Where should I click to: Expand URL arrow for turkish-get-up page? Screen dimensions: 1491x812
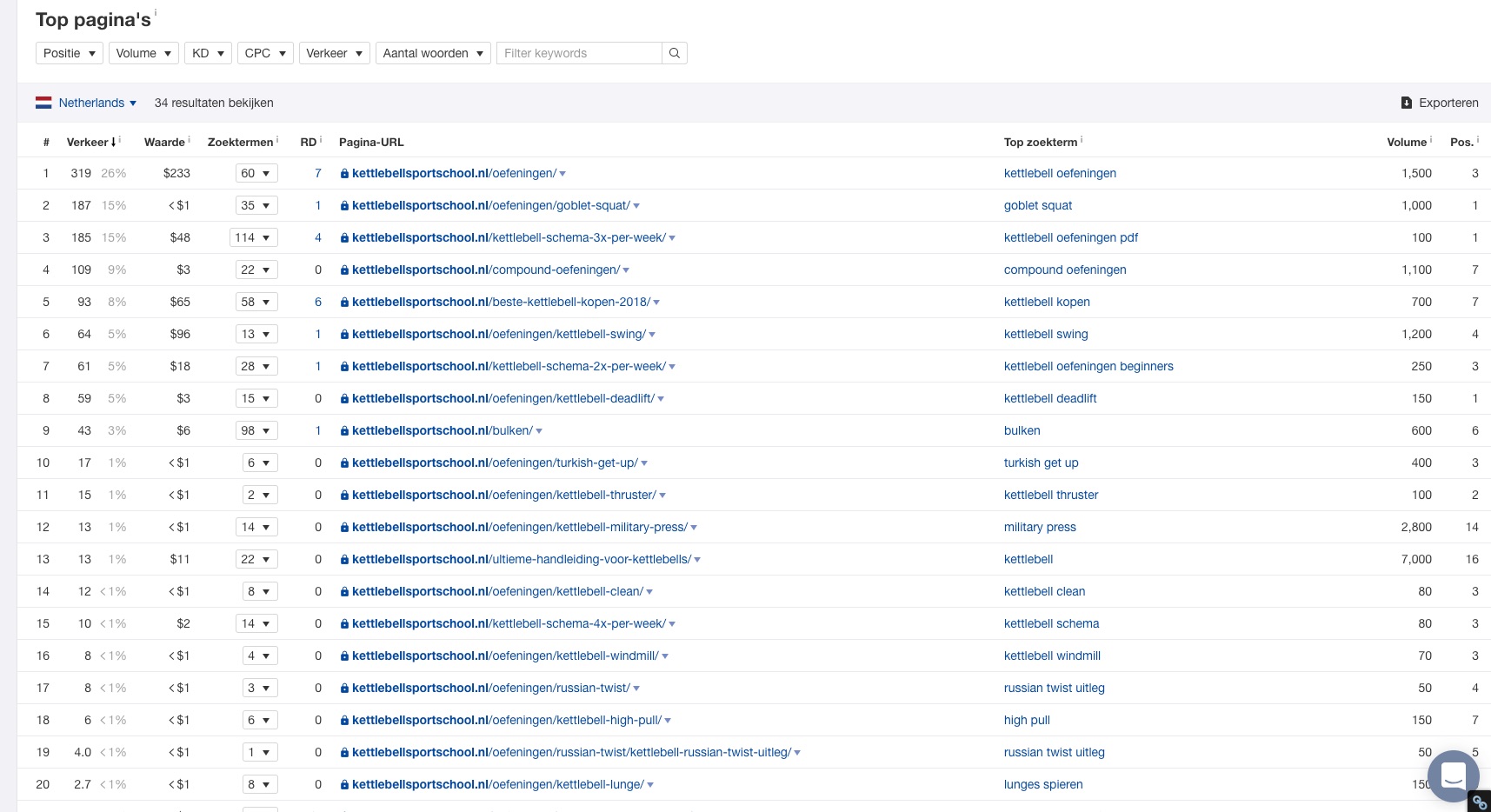(x=644, y=463)
